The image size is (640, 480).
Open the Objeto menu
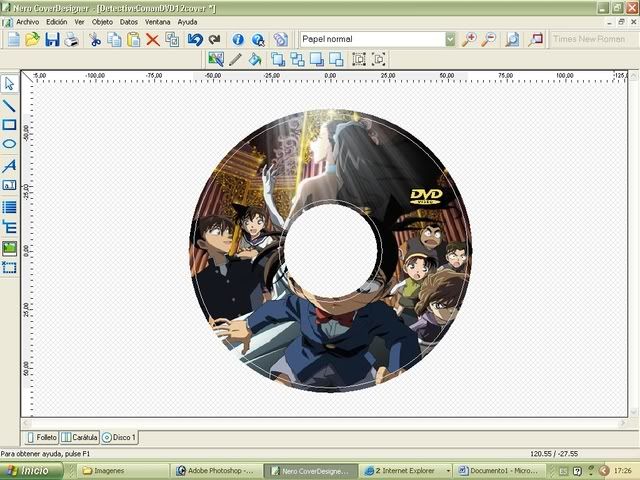[x=102, y=22]
